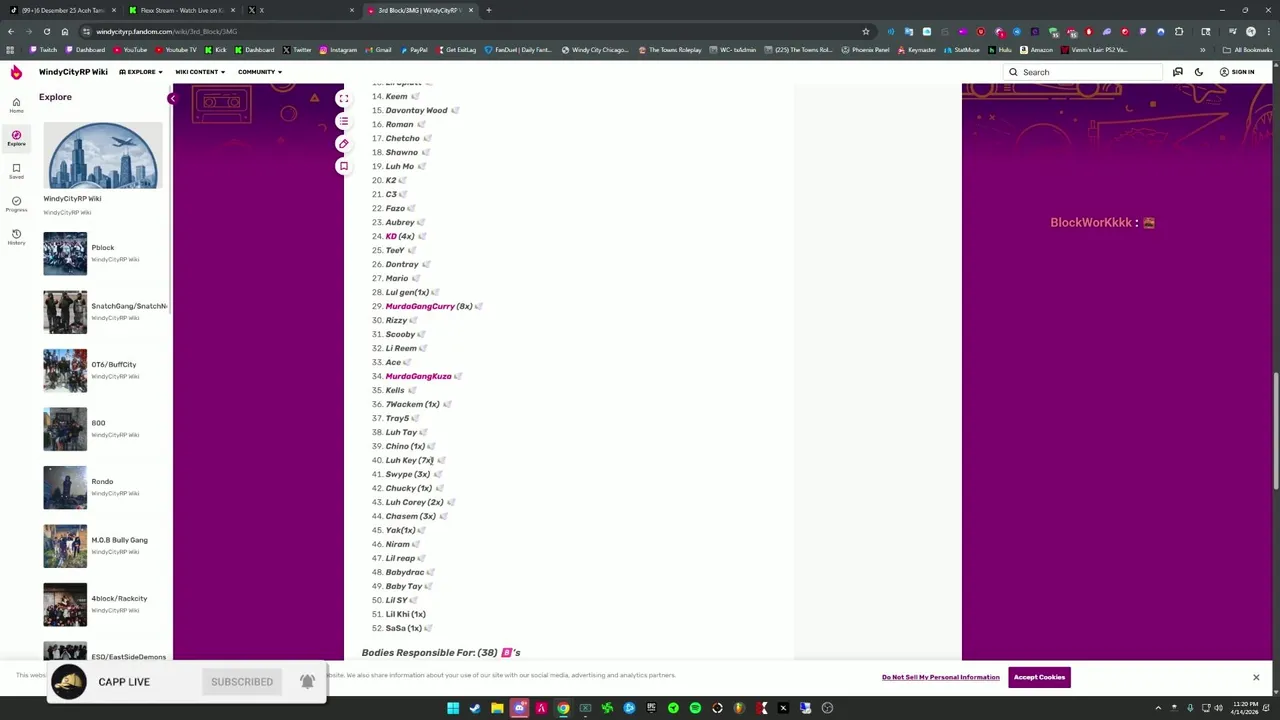Follow the MurdaGangCurry link
Viewport: 1280px width, 720px height.
click(420, 306)
